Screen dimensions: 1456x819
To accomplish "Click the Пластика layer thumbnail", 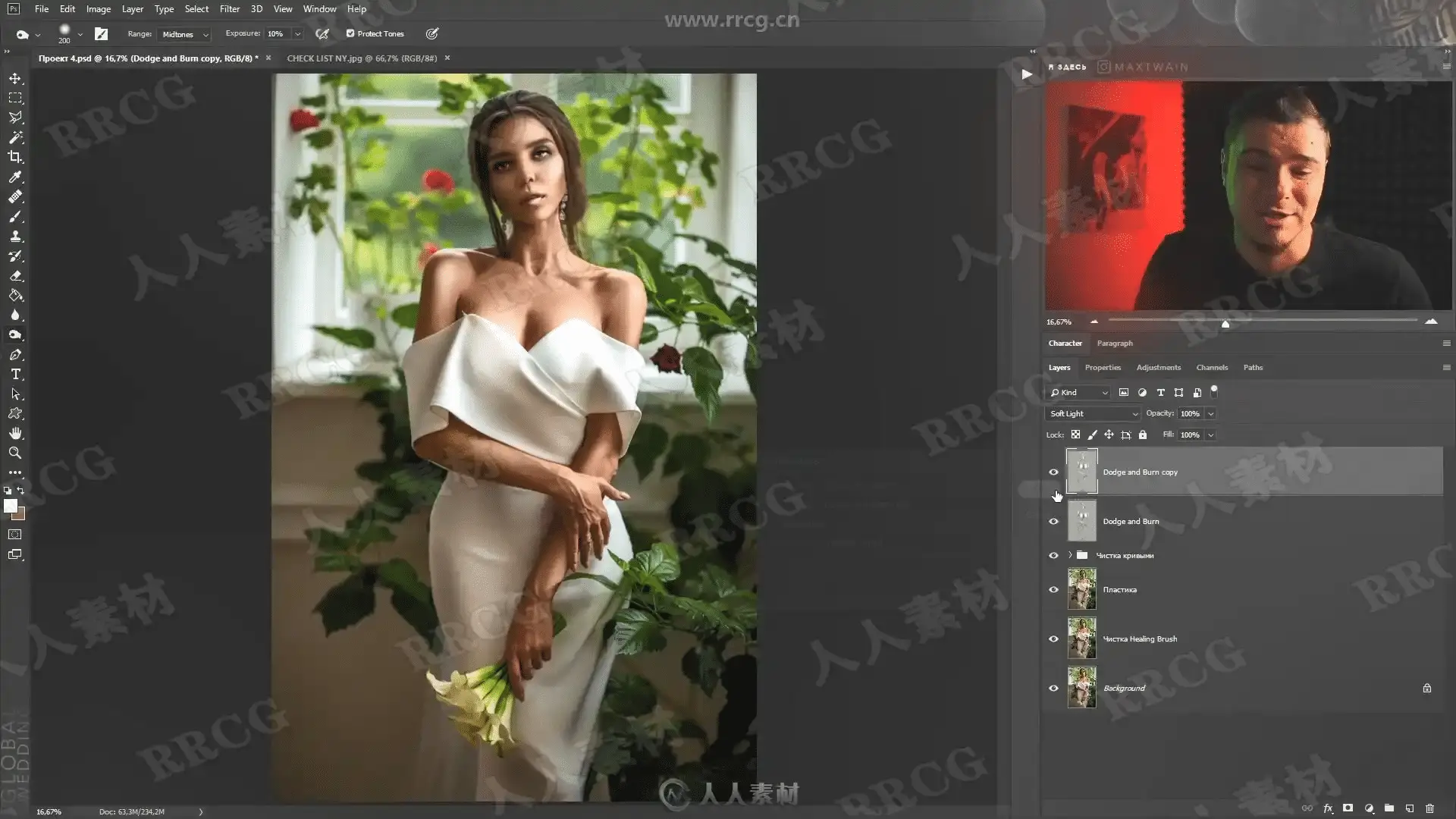I will (x=1081, y=589).
